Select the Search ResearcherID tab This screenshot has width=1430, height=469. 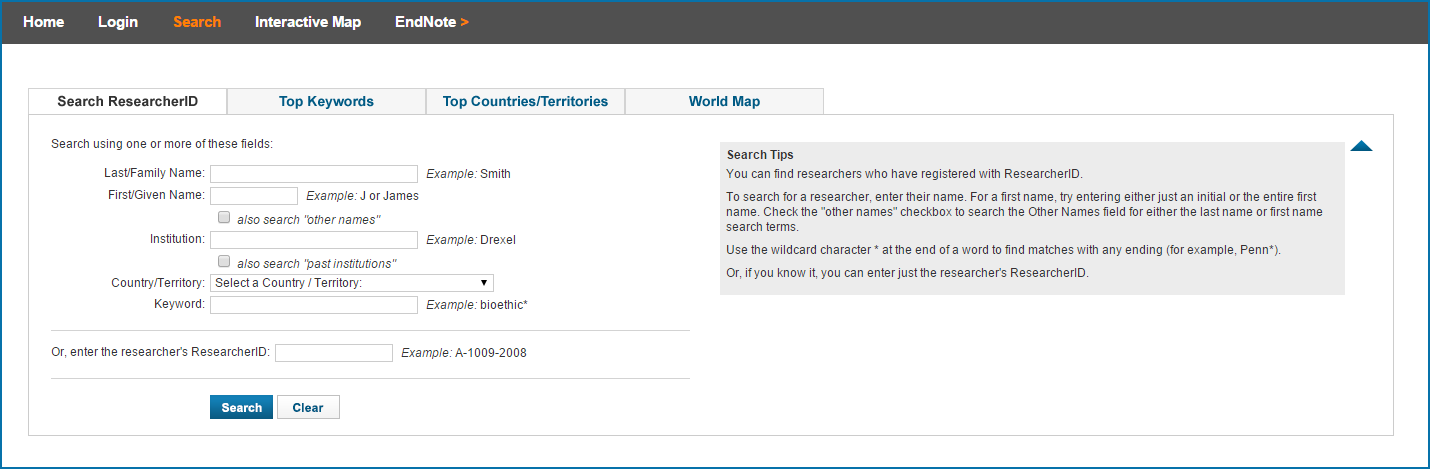click(128, 101)
